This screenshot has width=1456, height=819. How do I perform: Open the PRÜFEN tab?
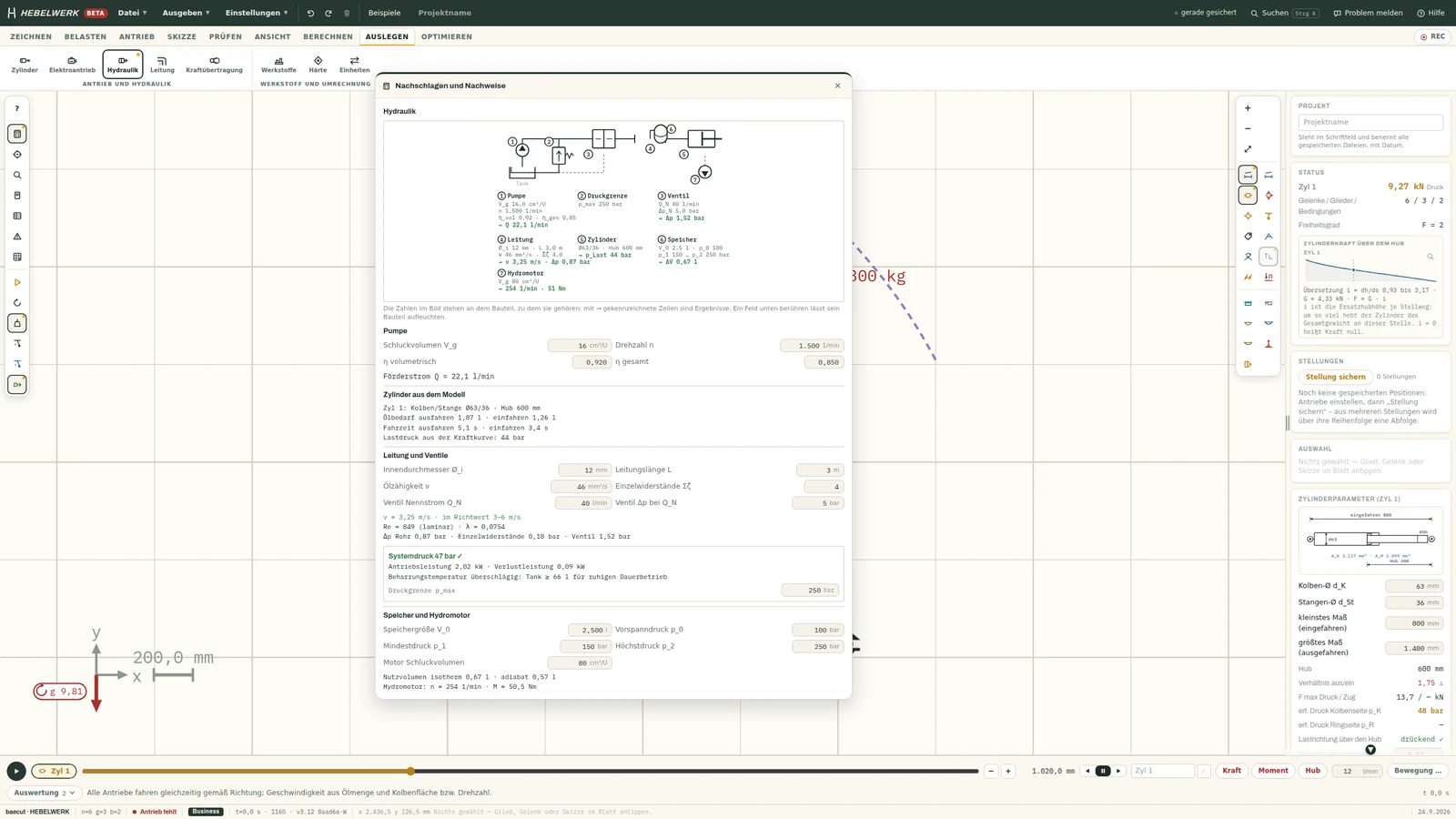[x=226, y=36]
